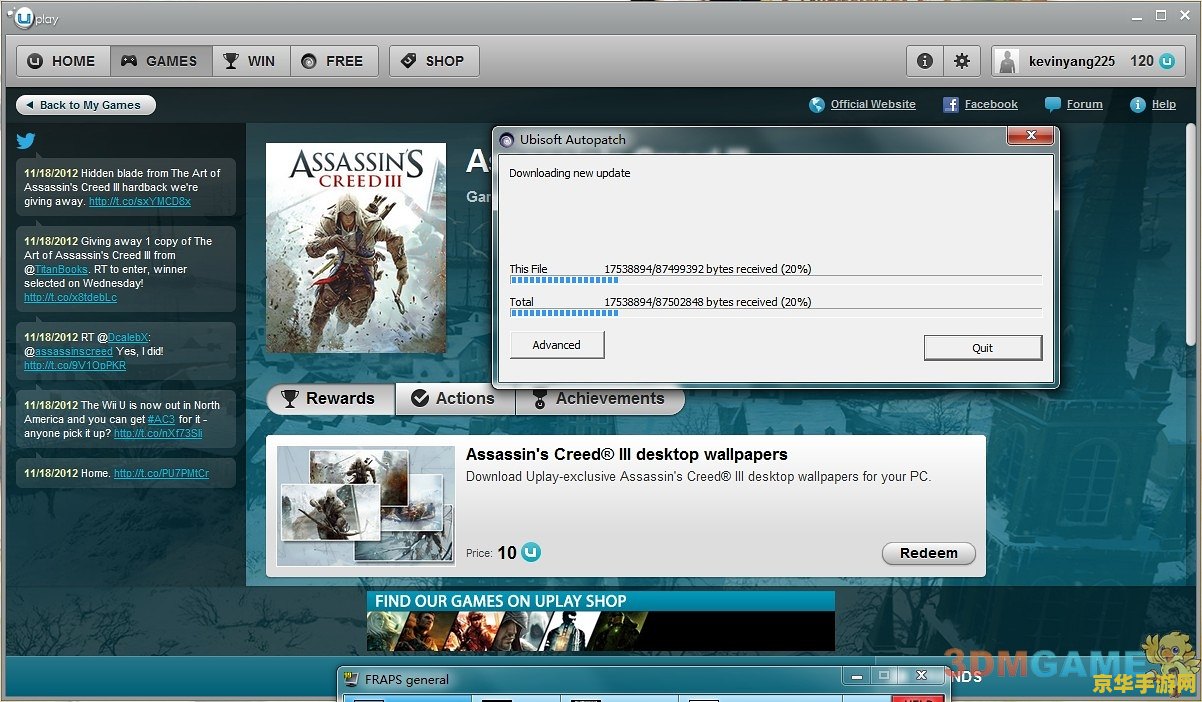This screenshot has height=702, width=1202.
Task: Click the GAMES controller icon
Action: pyautogui.click(x=130, y=61)
